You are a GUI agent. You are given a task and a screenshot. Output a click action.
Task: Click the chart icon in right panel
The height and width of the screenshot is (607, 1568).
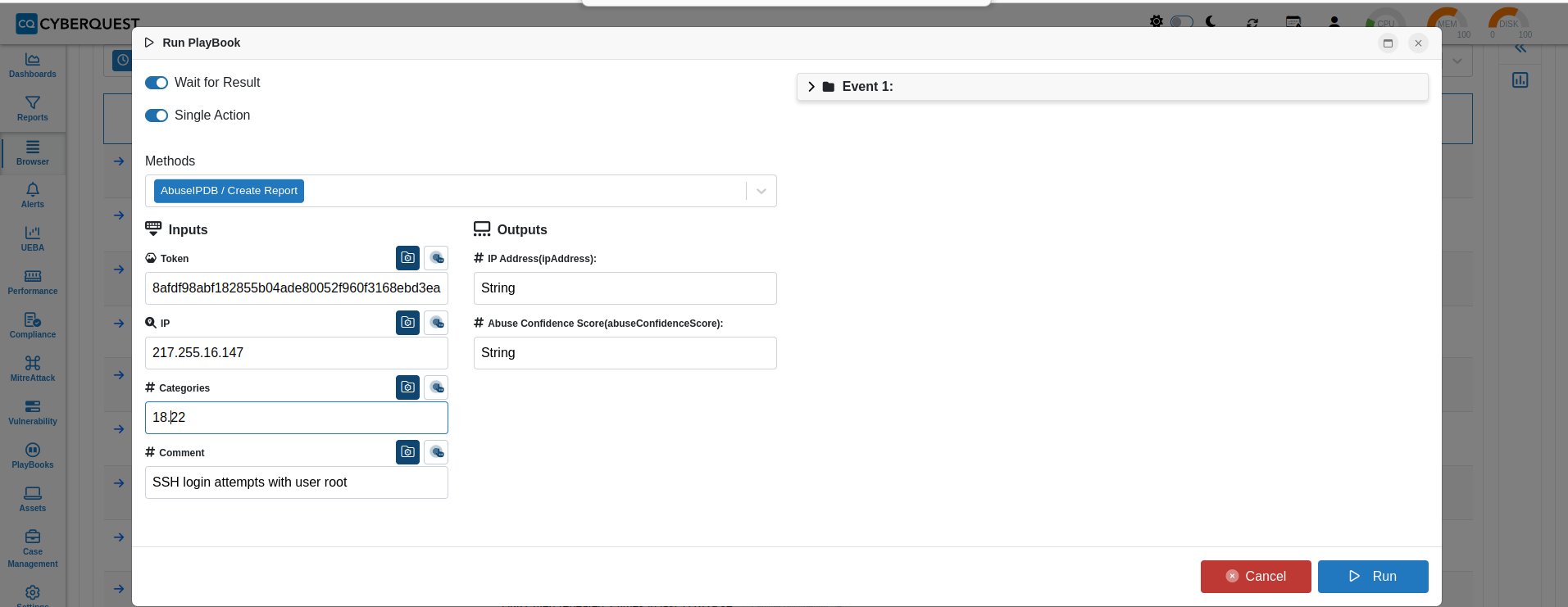point(1520,79)
